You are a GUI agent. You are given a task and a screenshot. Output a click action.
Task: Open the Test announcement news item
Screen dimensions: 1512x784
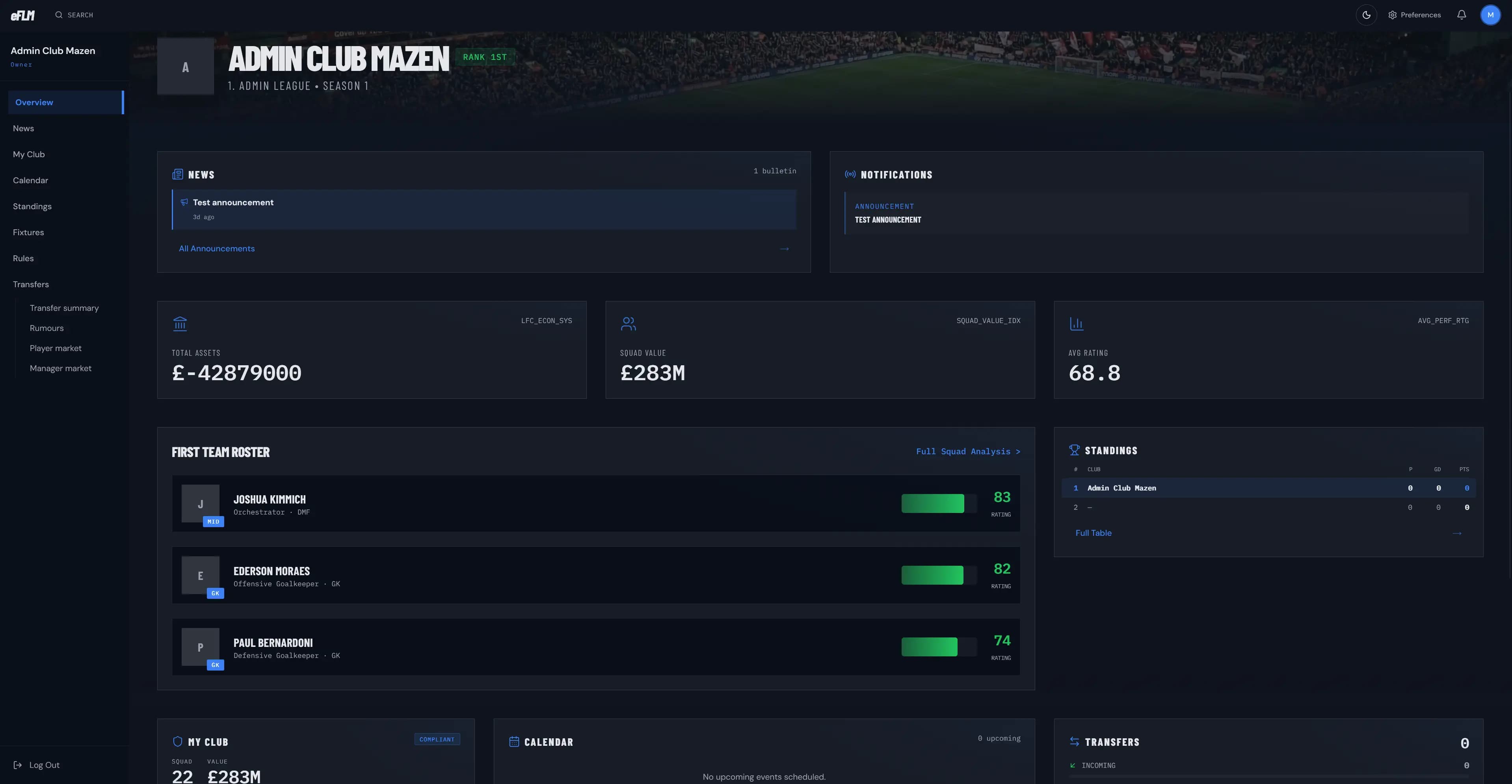point(484,210)
